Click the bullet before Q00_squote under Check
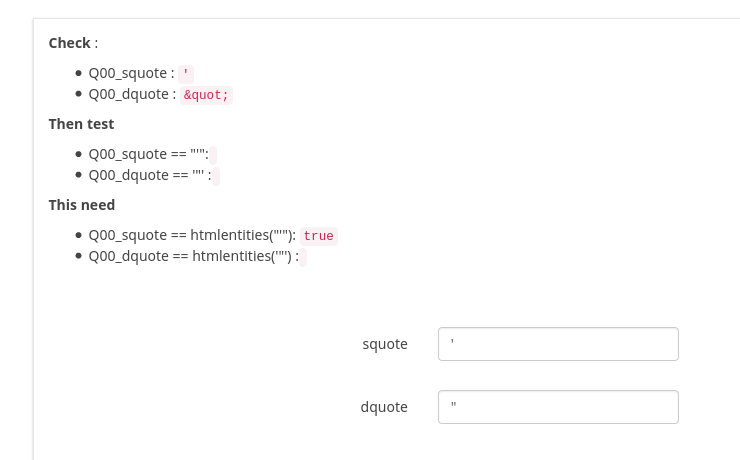 [79, 73]
